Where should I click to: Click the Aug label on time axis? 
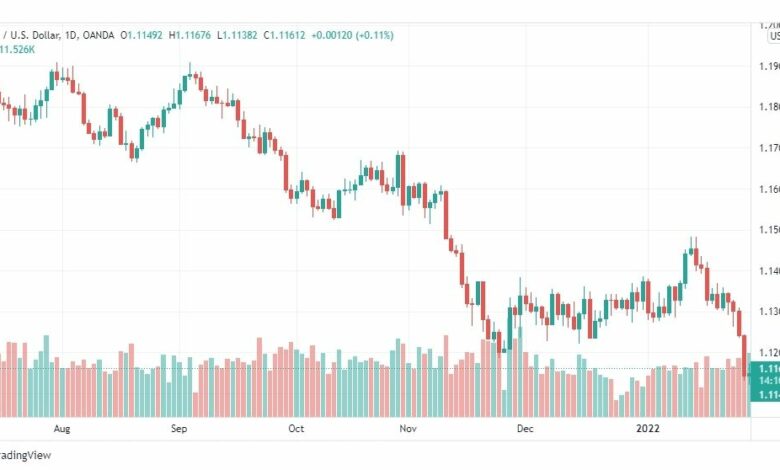click(x=62, y=429)
